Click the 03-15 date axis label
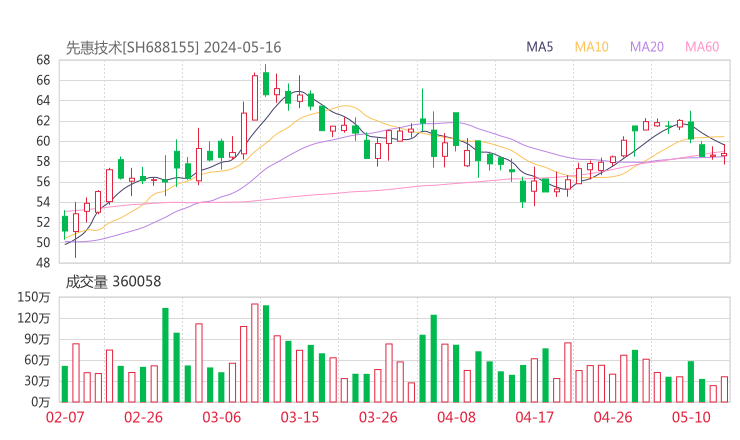The width and height of the screenshot is (740, 440). (300, 417)
